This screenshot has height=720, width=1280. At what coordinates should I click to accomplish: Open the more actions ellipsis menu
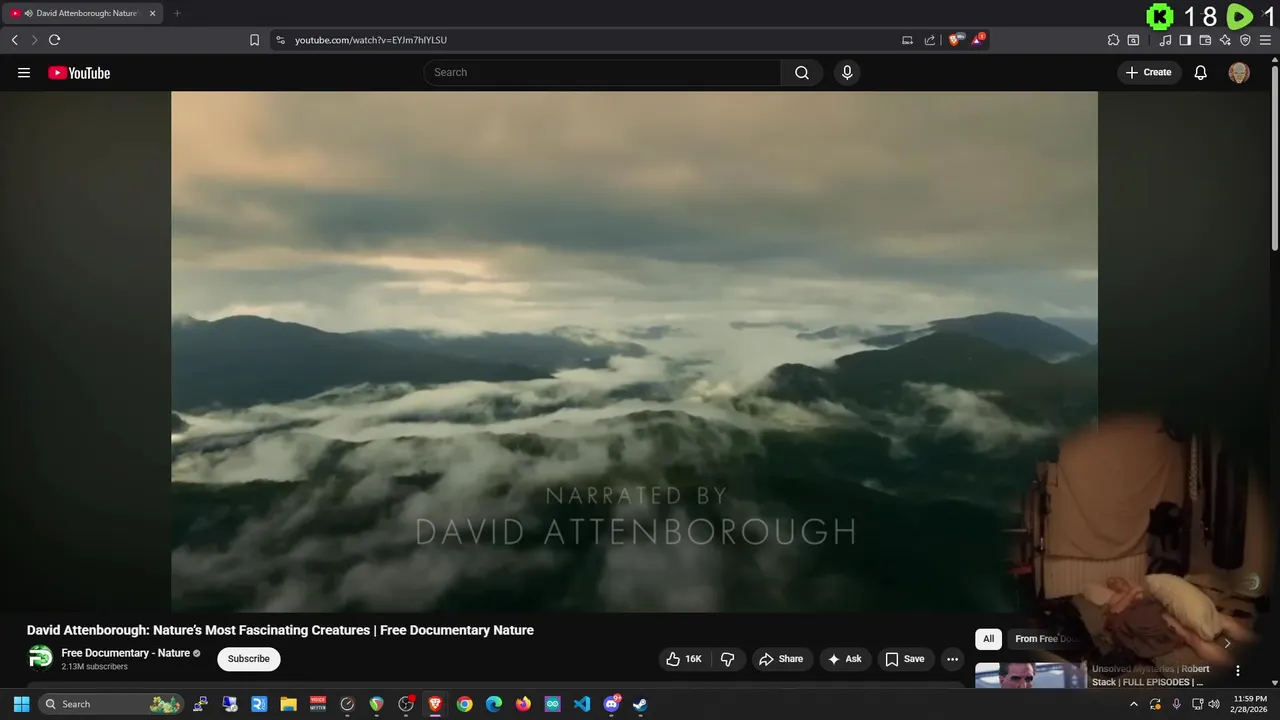(952, 659)
